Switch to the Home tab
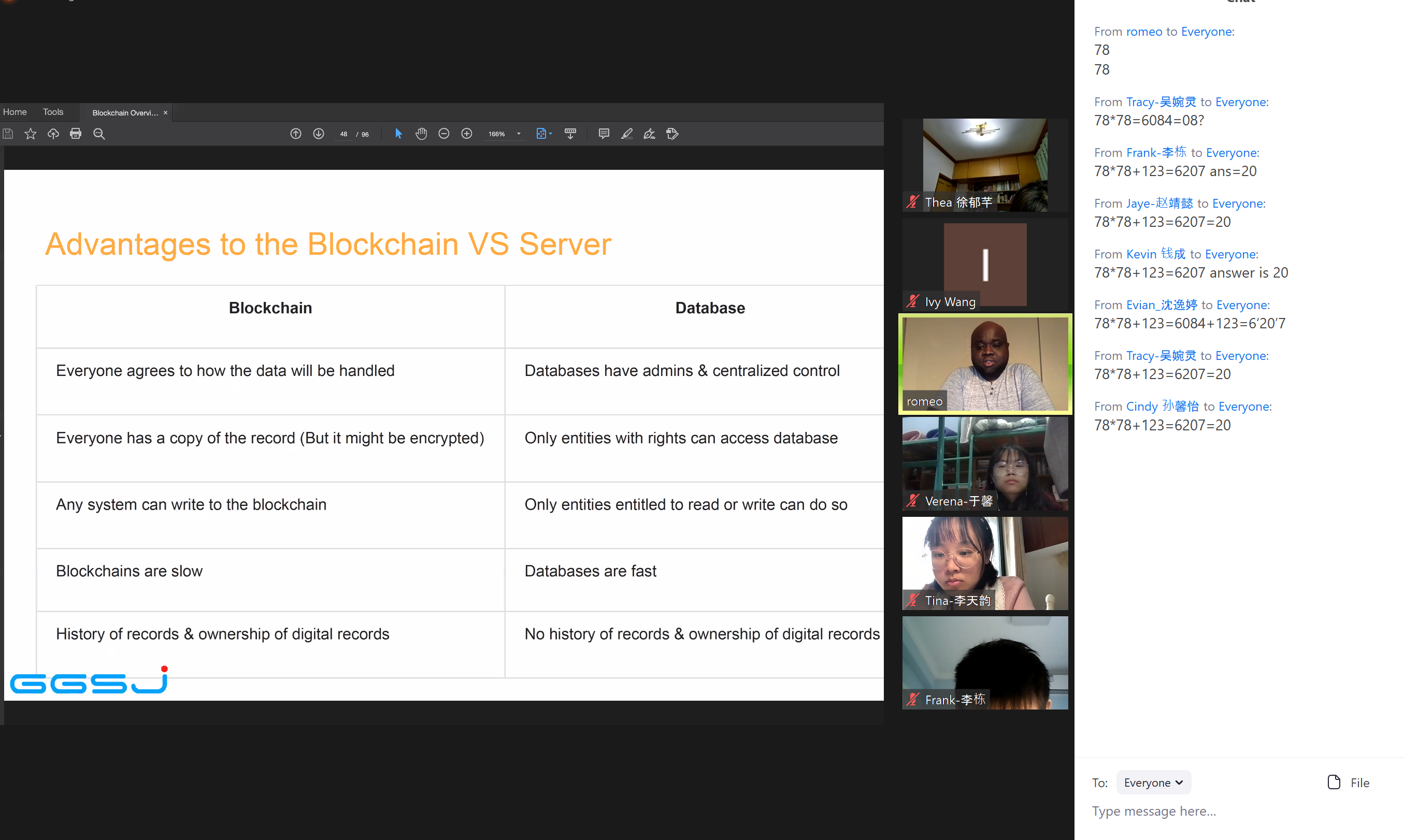The image size is (1404, 840). coord(15,112)
